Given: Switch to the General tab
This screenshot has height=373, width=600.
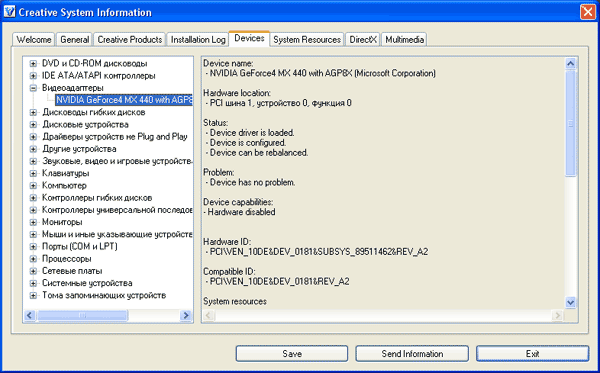Looking at the screenshot, I should click(74, 39).
